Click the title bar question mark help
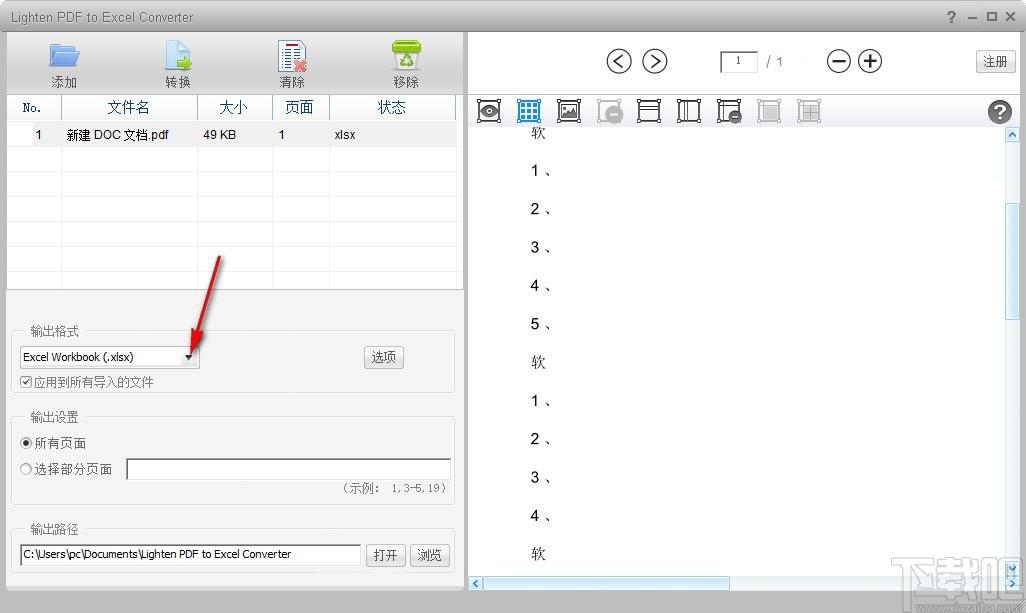1026x613 pixels. click(951, 17)
